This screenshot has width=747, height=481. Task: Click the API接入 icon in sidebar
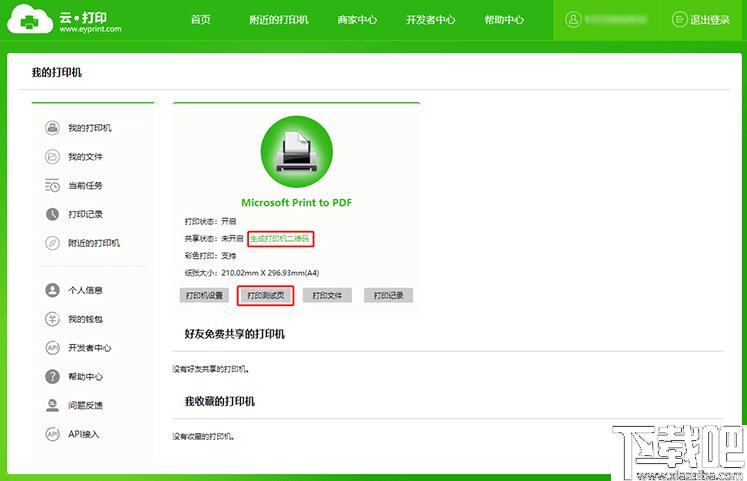52,434
